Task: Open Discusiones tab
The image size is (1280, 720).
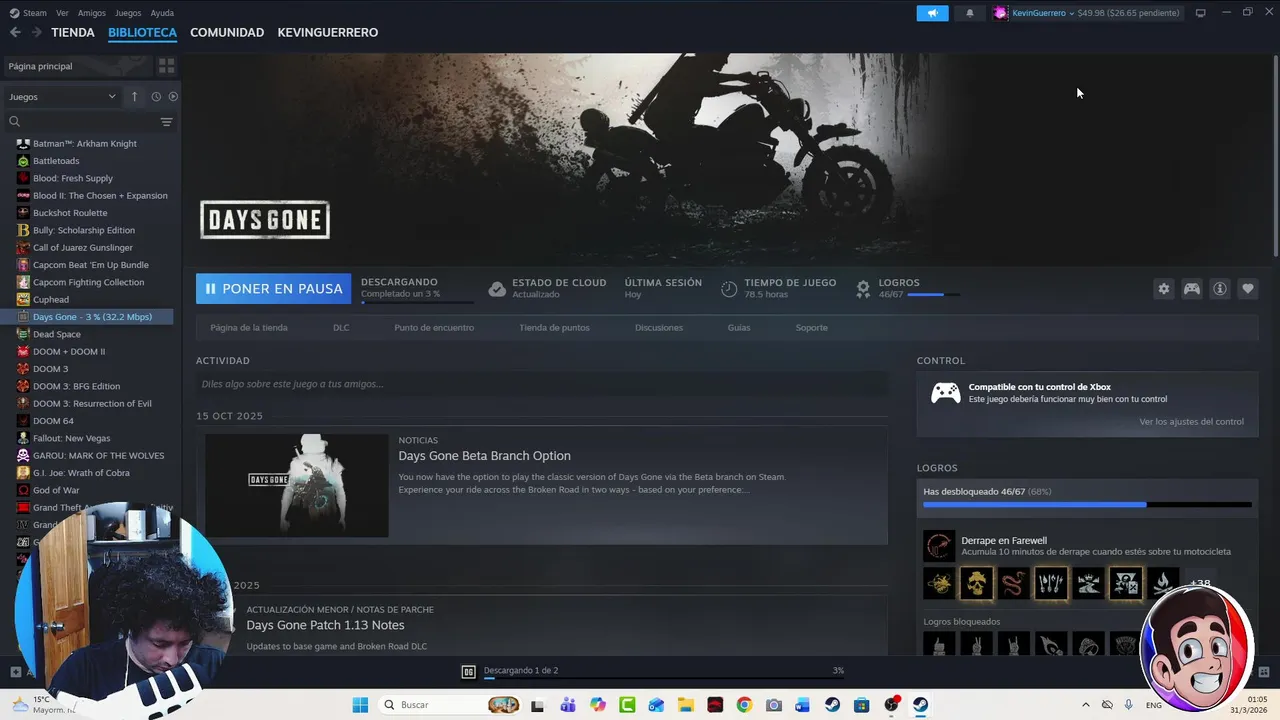Action: (x=659, y=327)
